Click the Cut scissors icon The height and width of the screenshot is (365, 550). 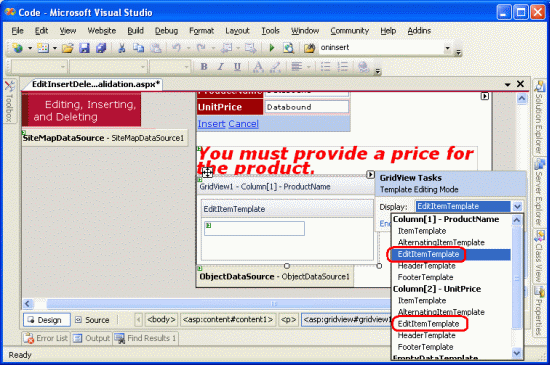click(x=122, y=48)
